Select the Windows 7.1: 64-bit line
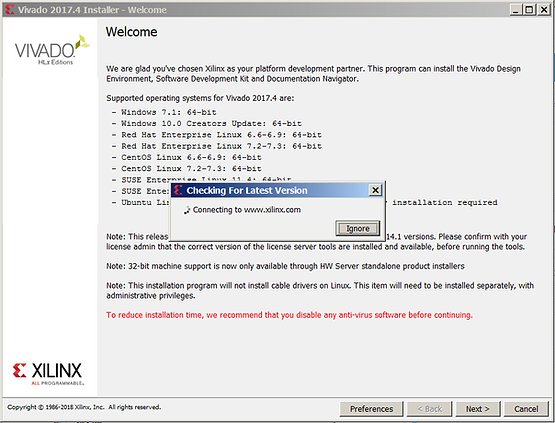555x423 pixels. point(164,112)
